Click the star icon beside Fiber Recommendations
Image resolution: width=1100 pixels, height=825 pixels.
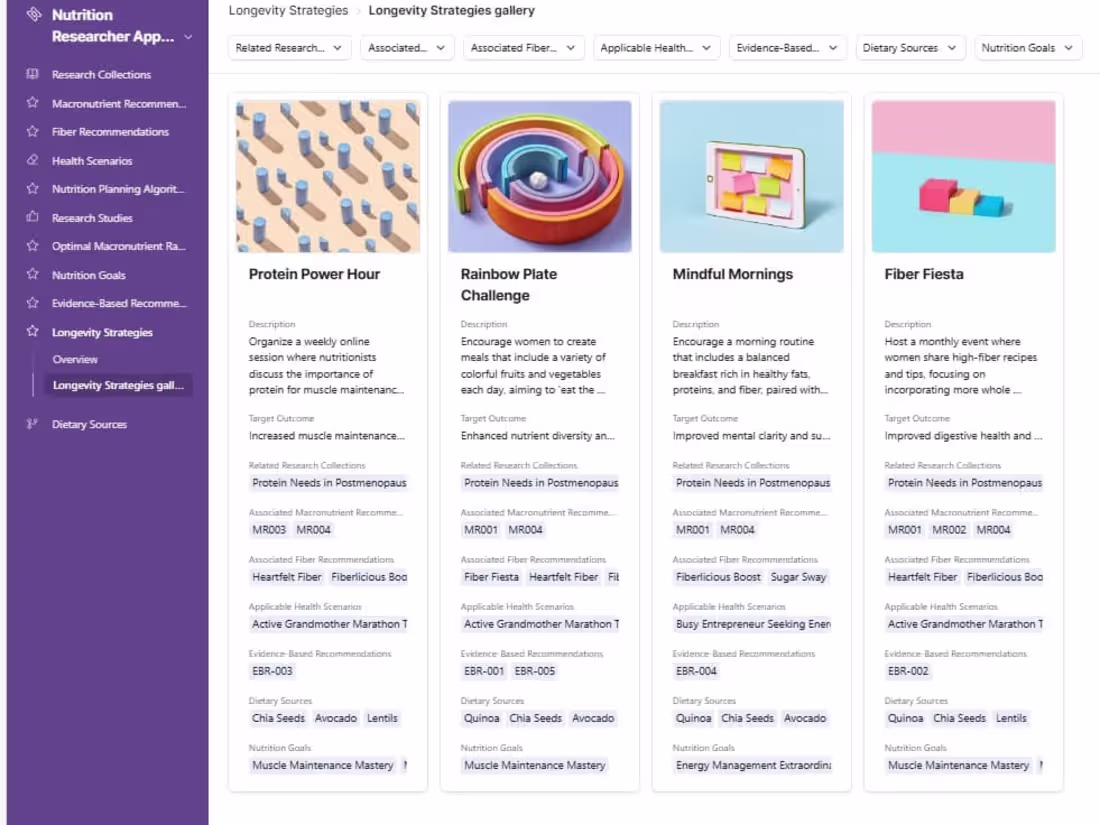[32, 131]
